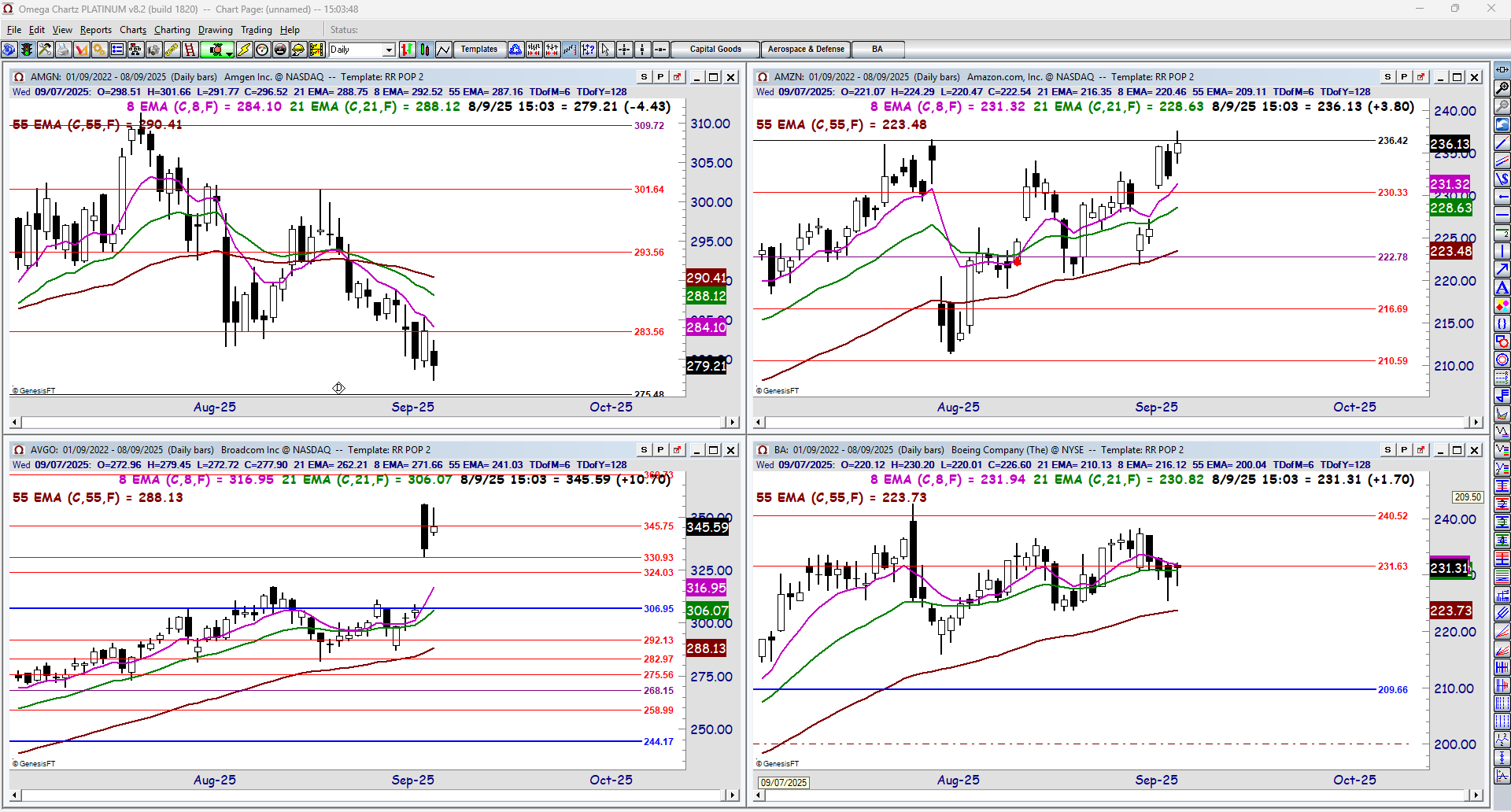Open the Help menu
1511x812 pixels.
click(x=290, y=30)
